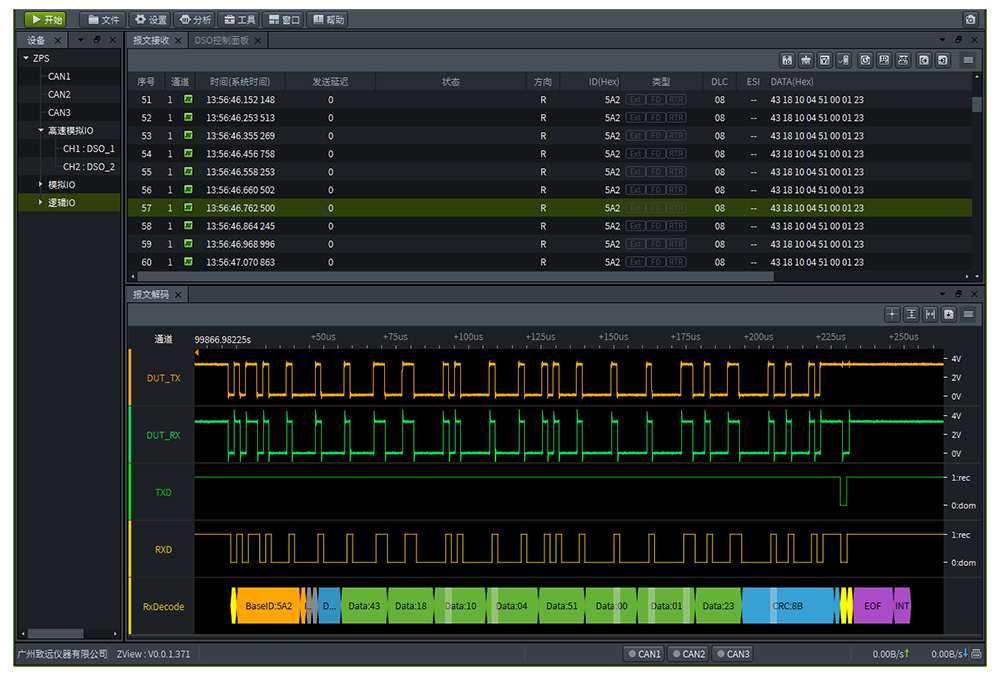This screenshot has width=1000, height=676.
Task: Open the 帮助 menu
Action: (x=328, y=20)
